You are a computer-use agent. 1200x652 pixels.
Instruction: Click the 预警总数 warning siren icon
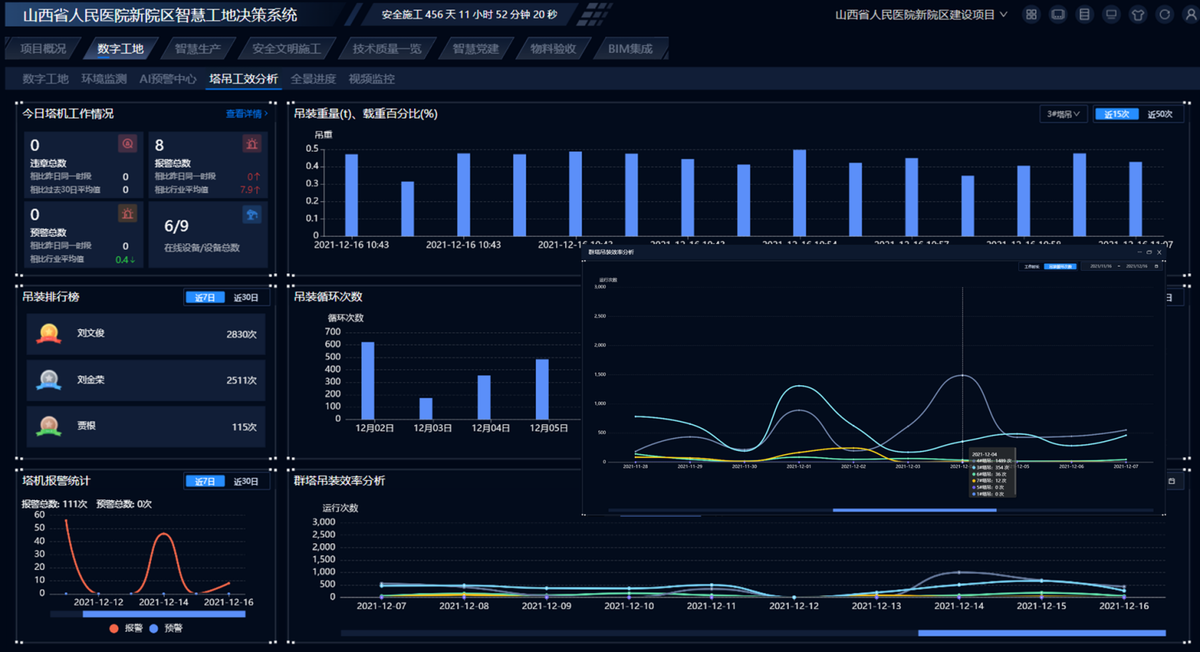click(x=127, y=213)
